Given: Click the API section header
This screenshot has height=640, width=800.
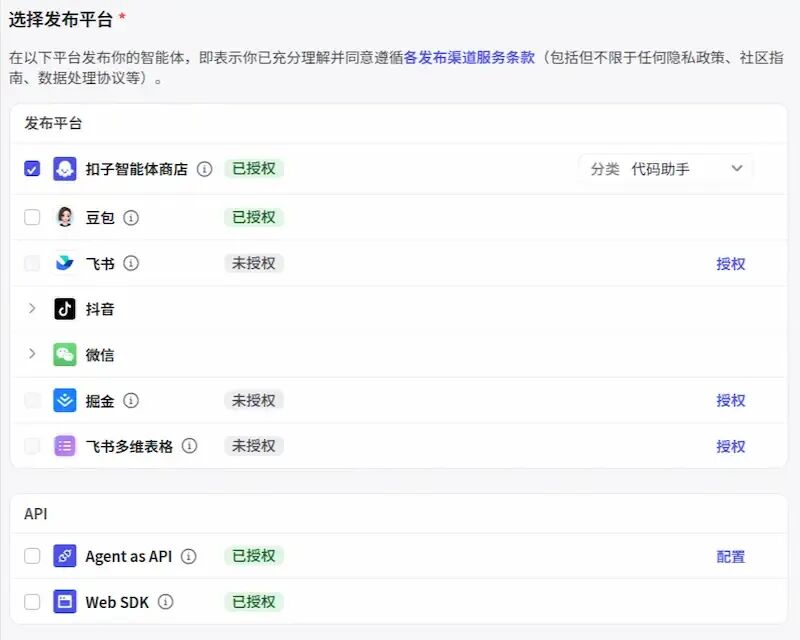Looking at the screenshot, I should tap(36, 513).
